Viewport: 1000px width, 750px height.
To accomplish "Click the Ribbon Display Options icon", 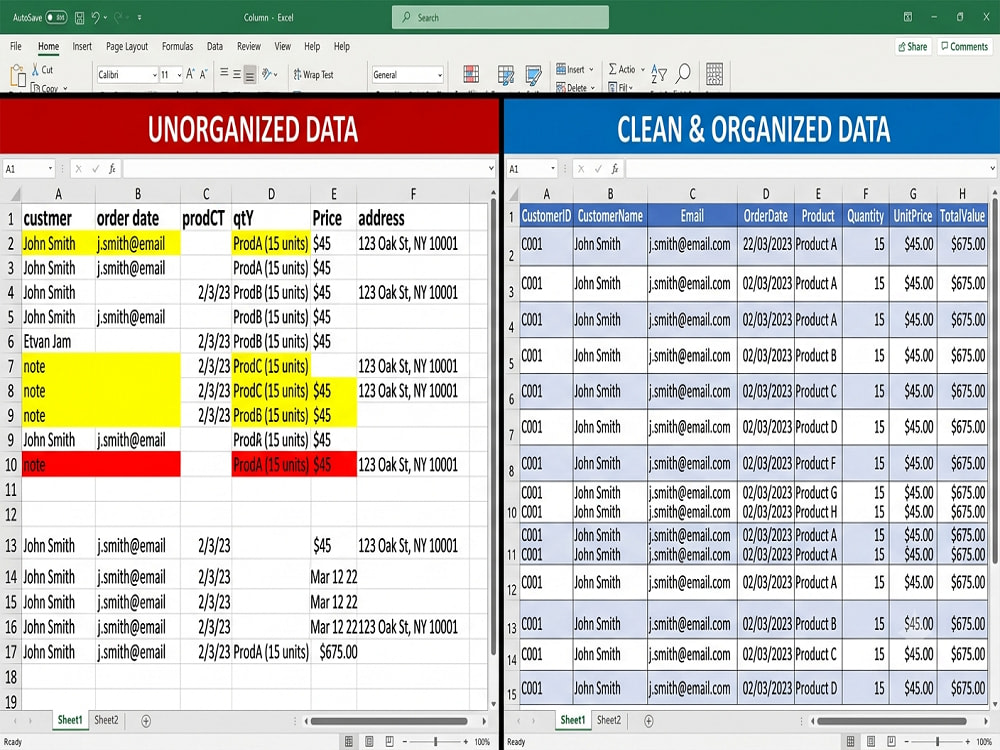I will [x=908, y=17].
